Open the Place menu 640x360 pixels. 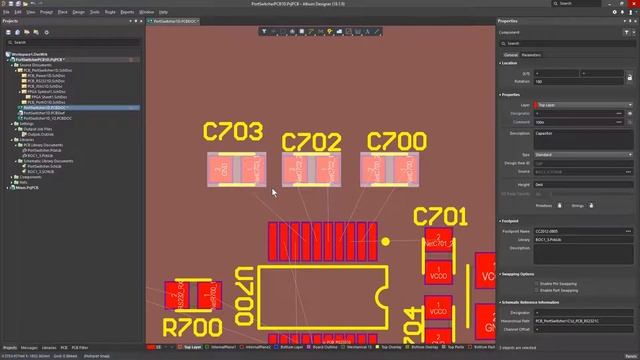62,12
